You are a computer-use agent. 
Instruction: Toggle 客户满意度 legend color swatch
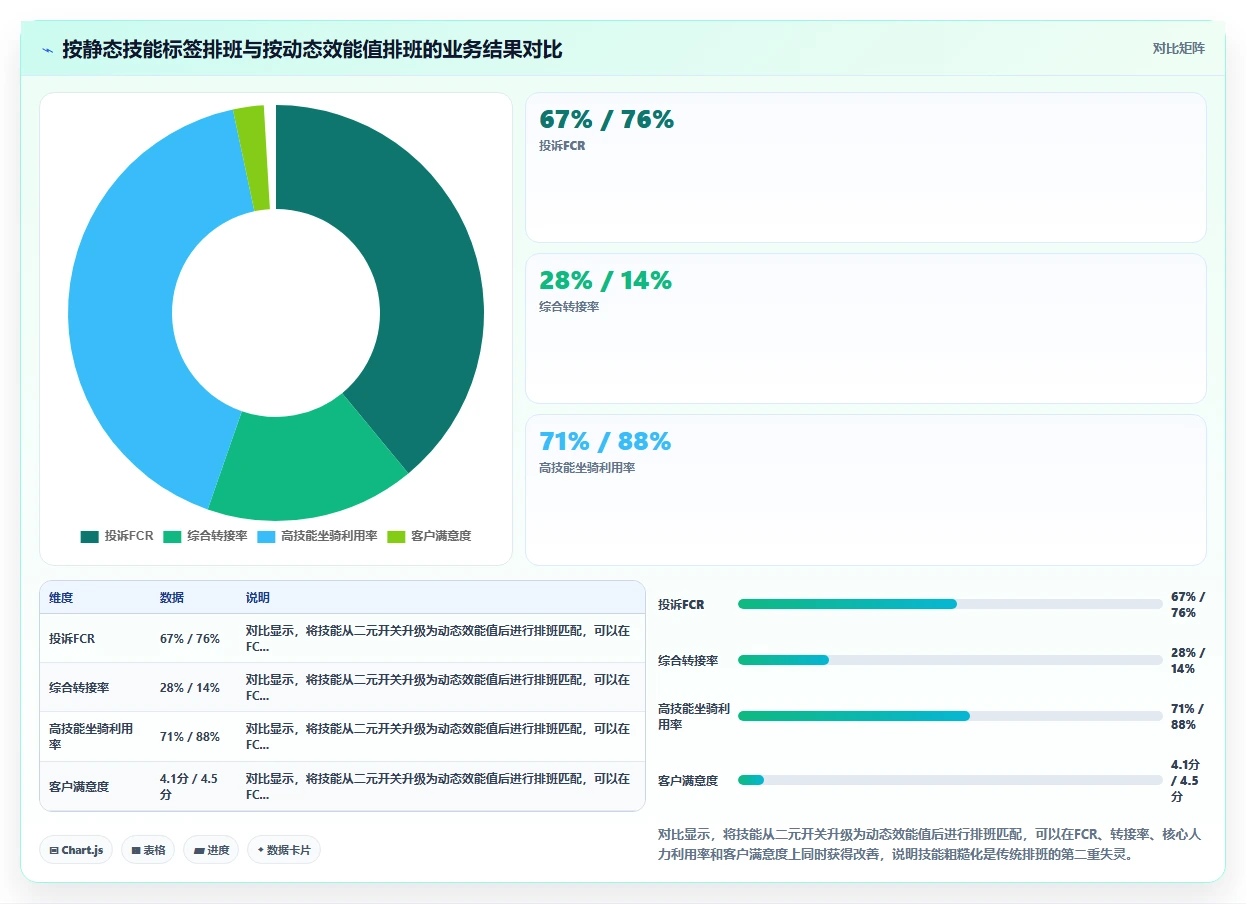point(396,537)
